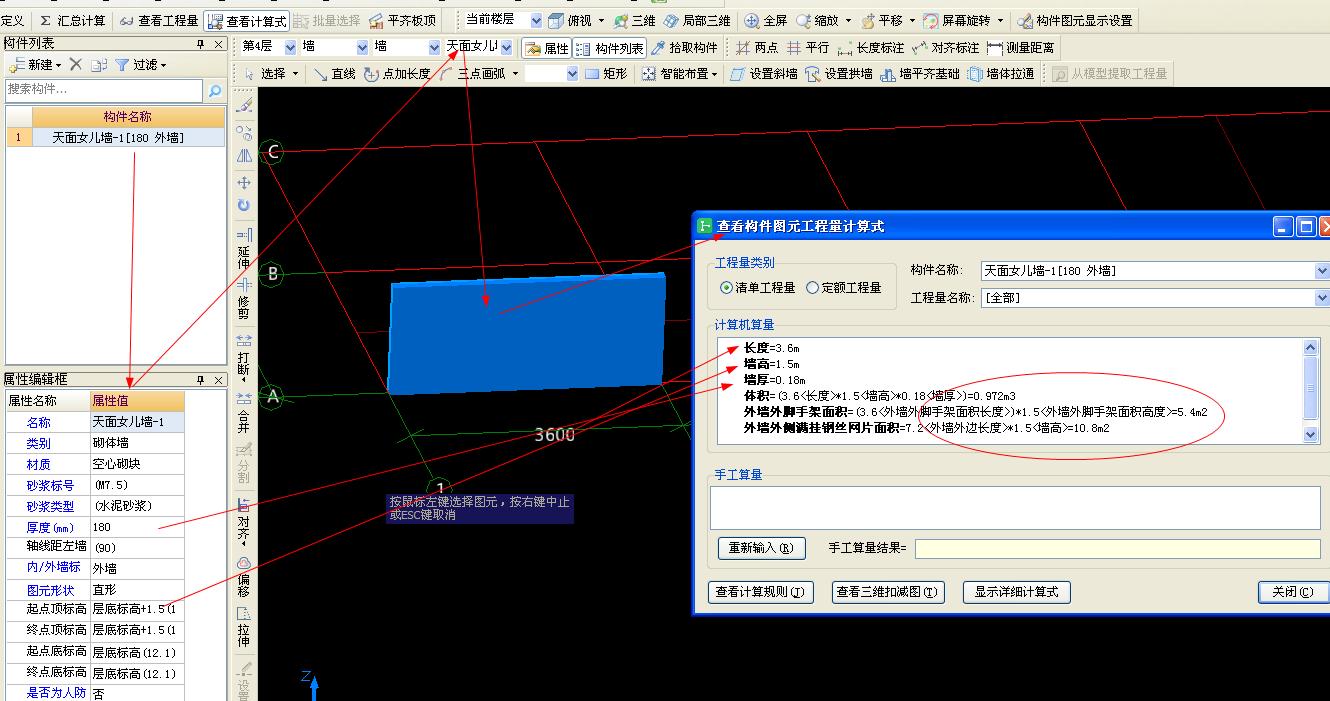Select the 平移 pan tool
The width and height of the screenshot is (1330, 701).
click(x=882, y=20)
